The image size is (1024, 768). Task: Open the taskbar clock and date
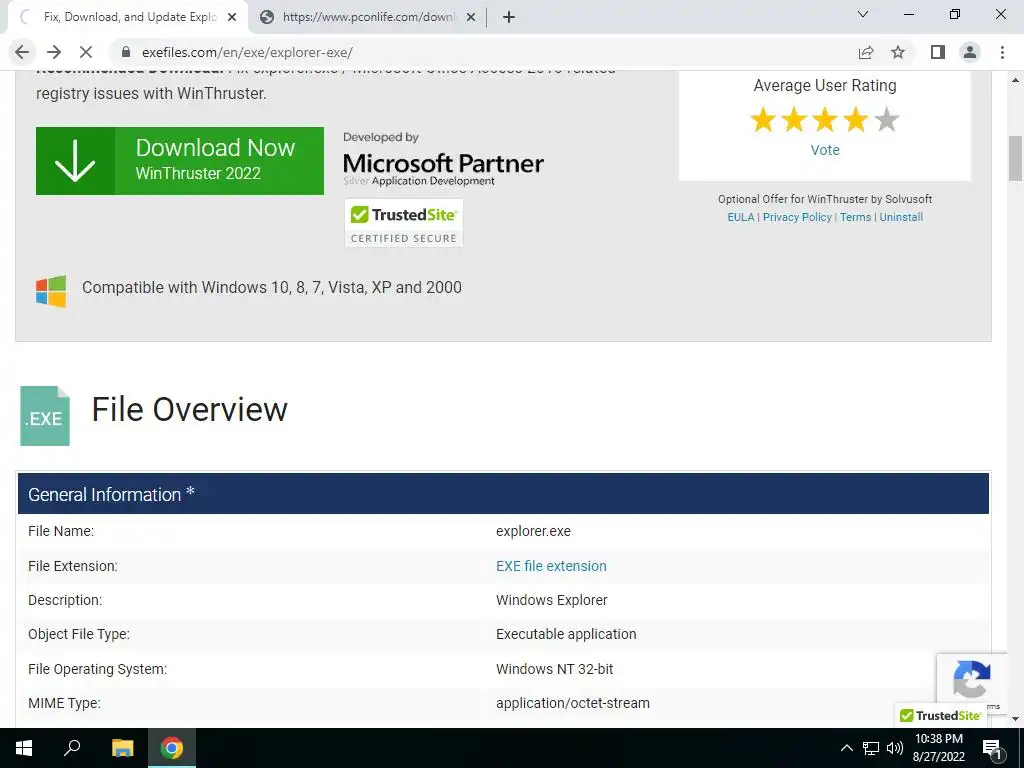point(938,748)
